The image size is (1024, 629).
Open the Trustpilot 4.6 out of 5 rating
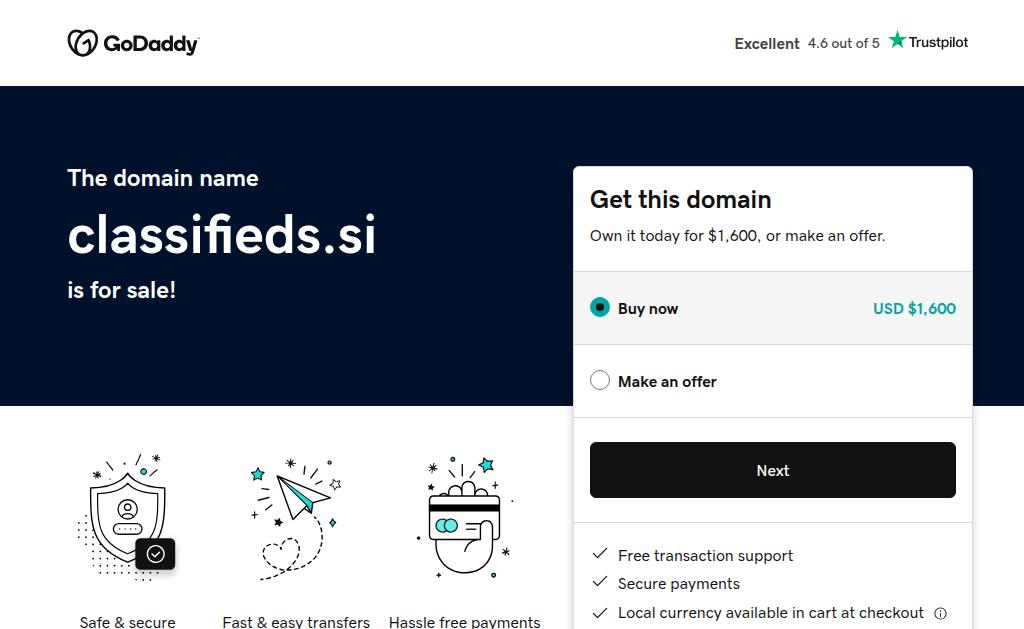point(843,43)
